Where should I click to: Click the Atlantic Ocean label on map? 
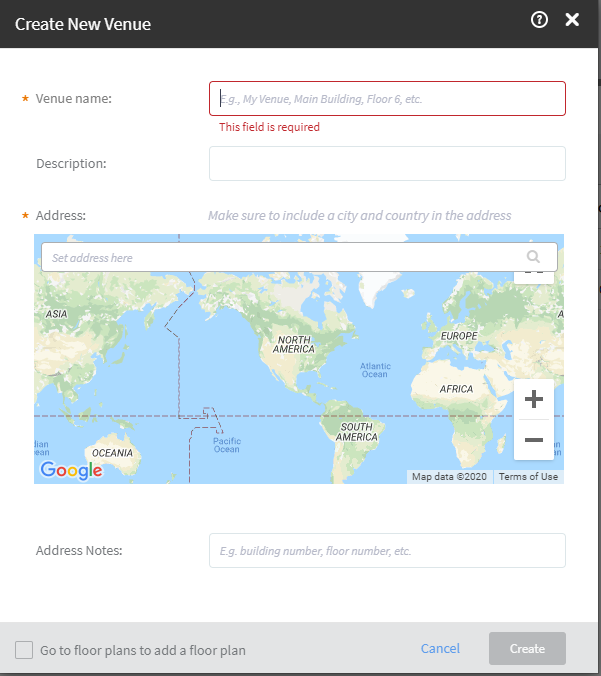375,370
